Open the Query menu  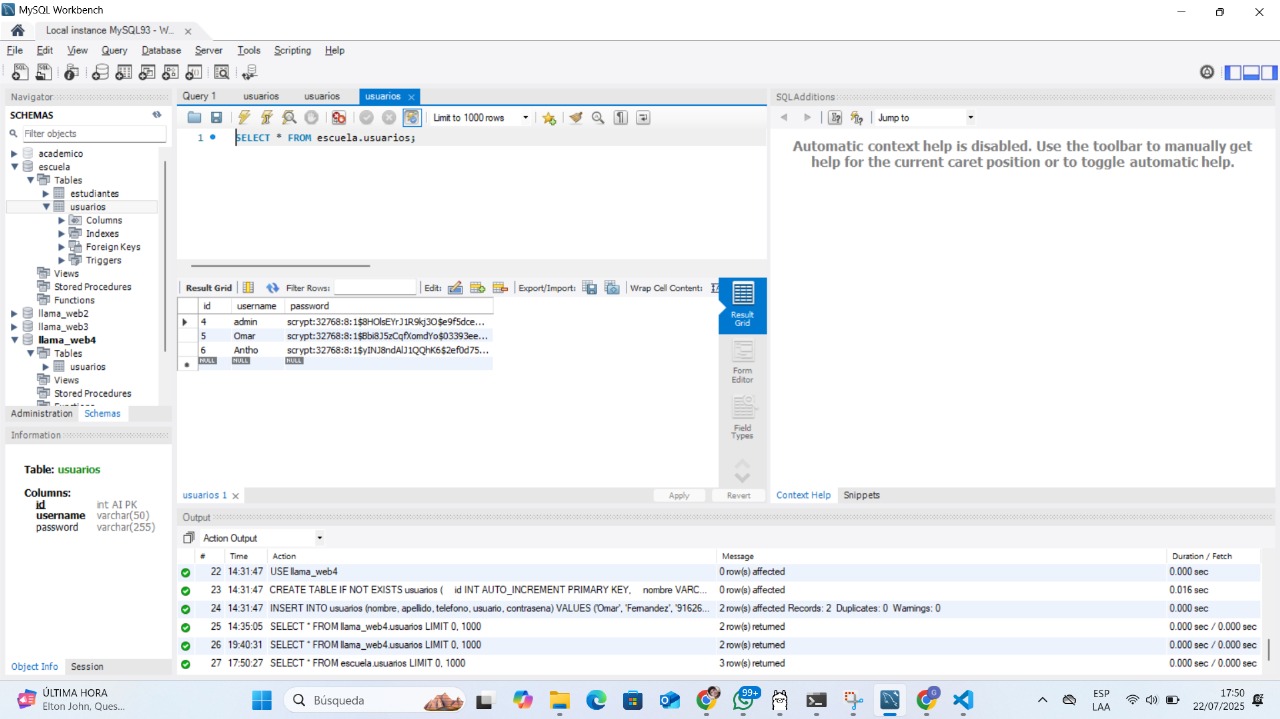(x=114, y=50)
